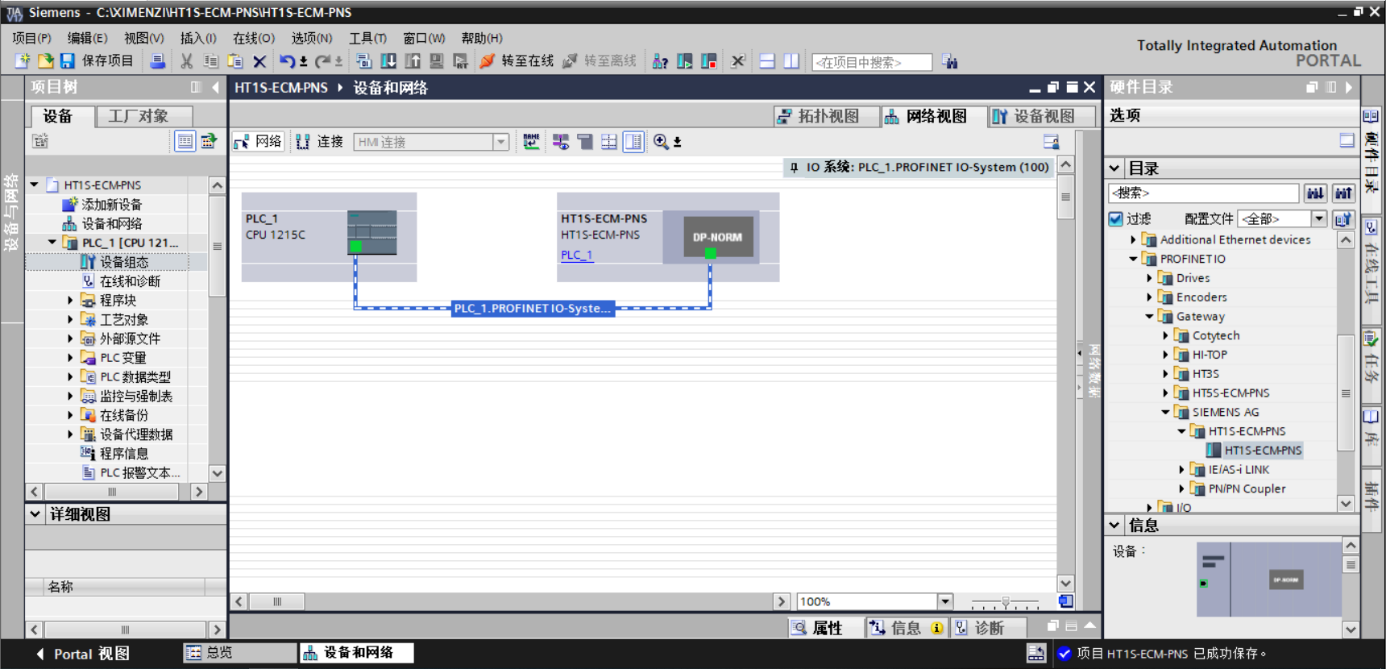Click the assign device name icon
Image resolution: width=1386 pixels, height=669 pixels.
pos(531,142)
